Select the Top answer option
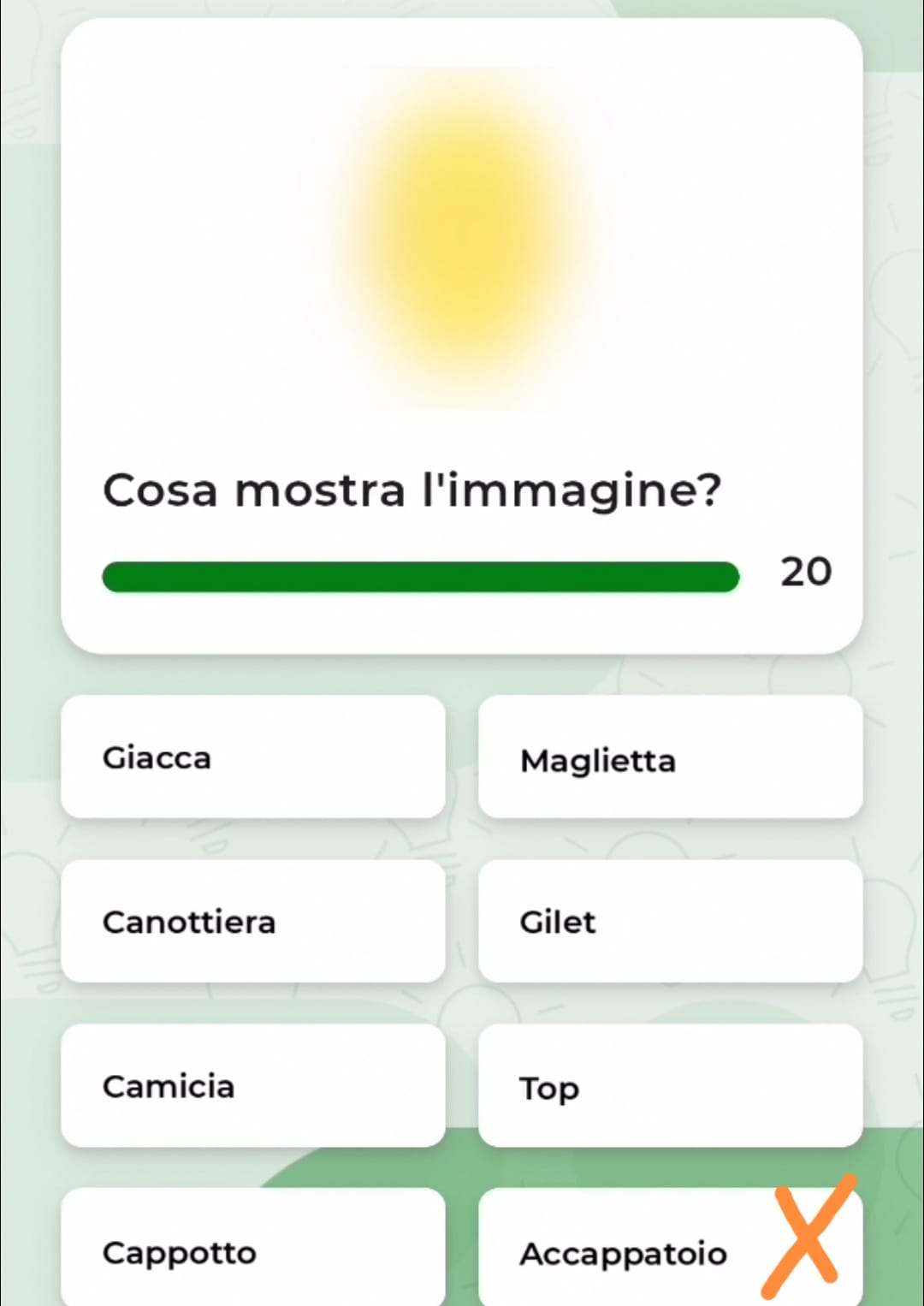The height and width of the screenshot is (1306, 924). tap(670, 1085)
